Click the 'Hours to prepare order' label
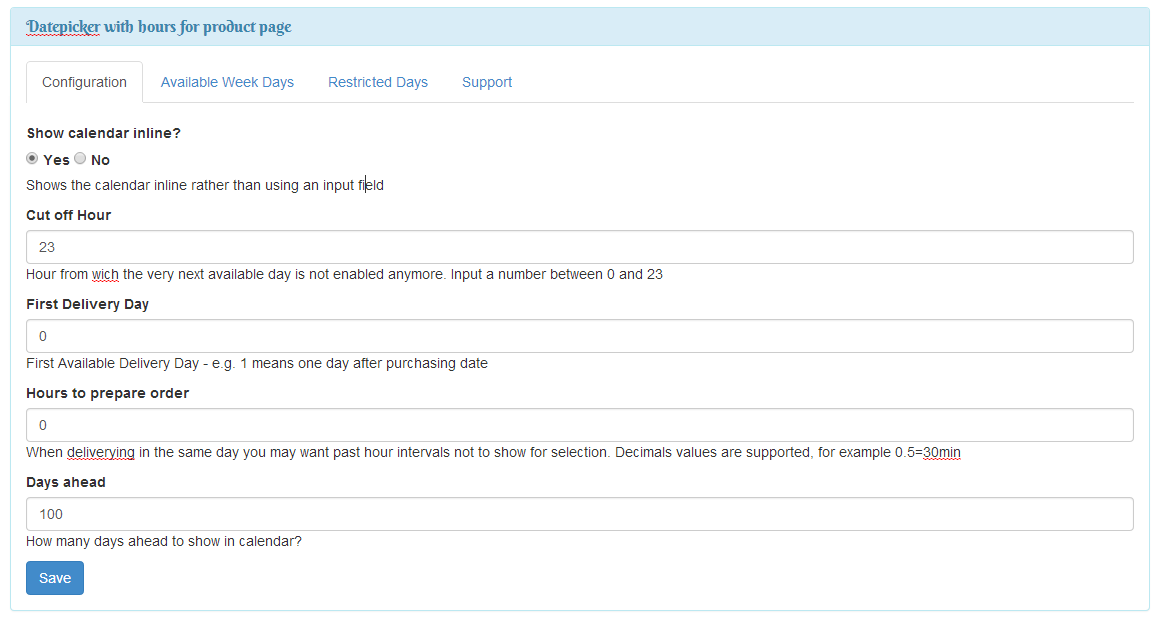This screenshot has height=621, width=1158. tap(108, 393)
